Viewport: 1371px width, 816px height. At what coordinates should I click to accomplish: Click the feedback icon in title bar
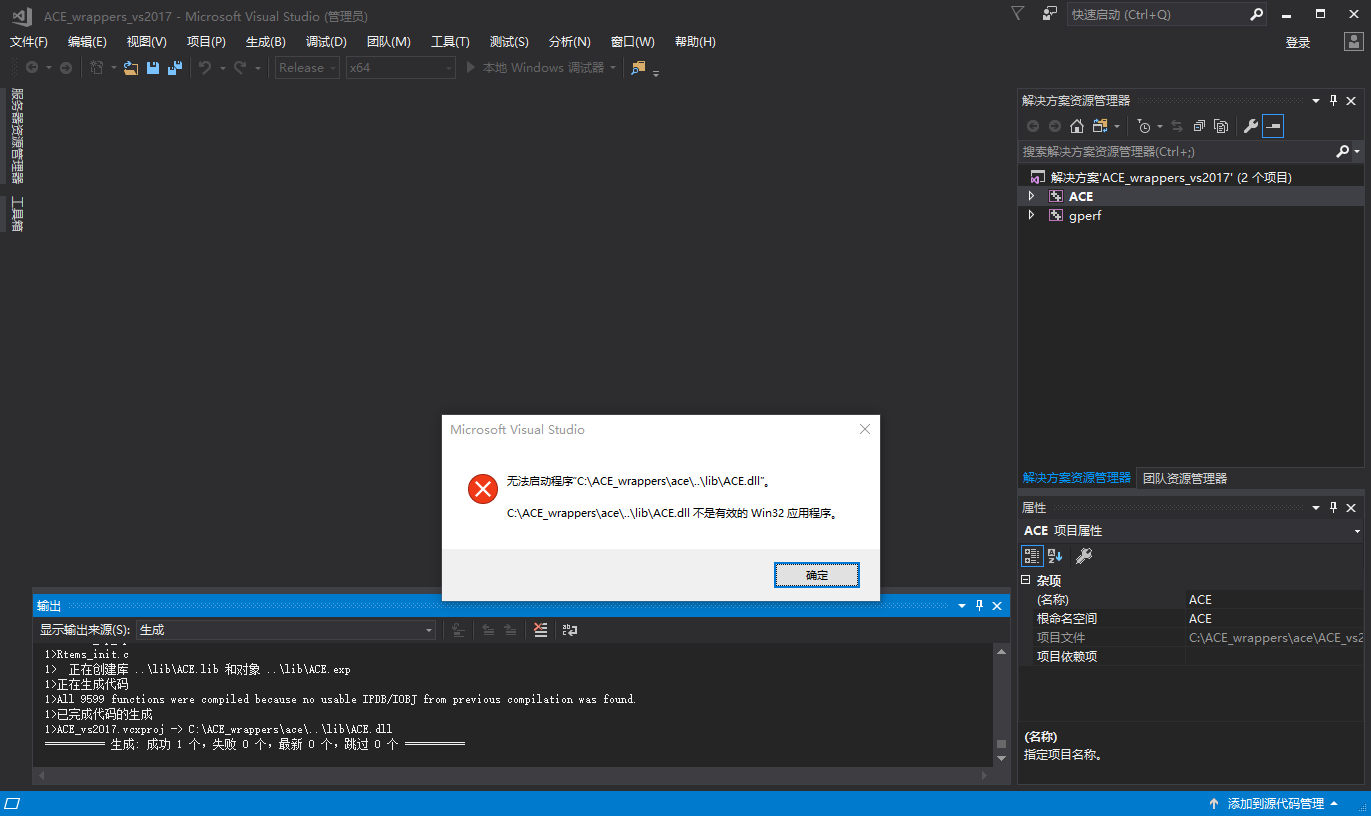pos(1050,14)
